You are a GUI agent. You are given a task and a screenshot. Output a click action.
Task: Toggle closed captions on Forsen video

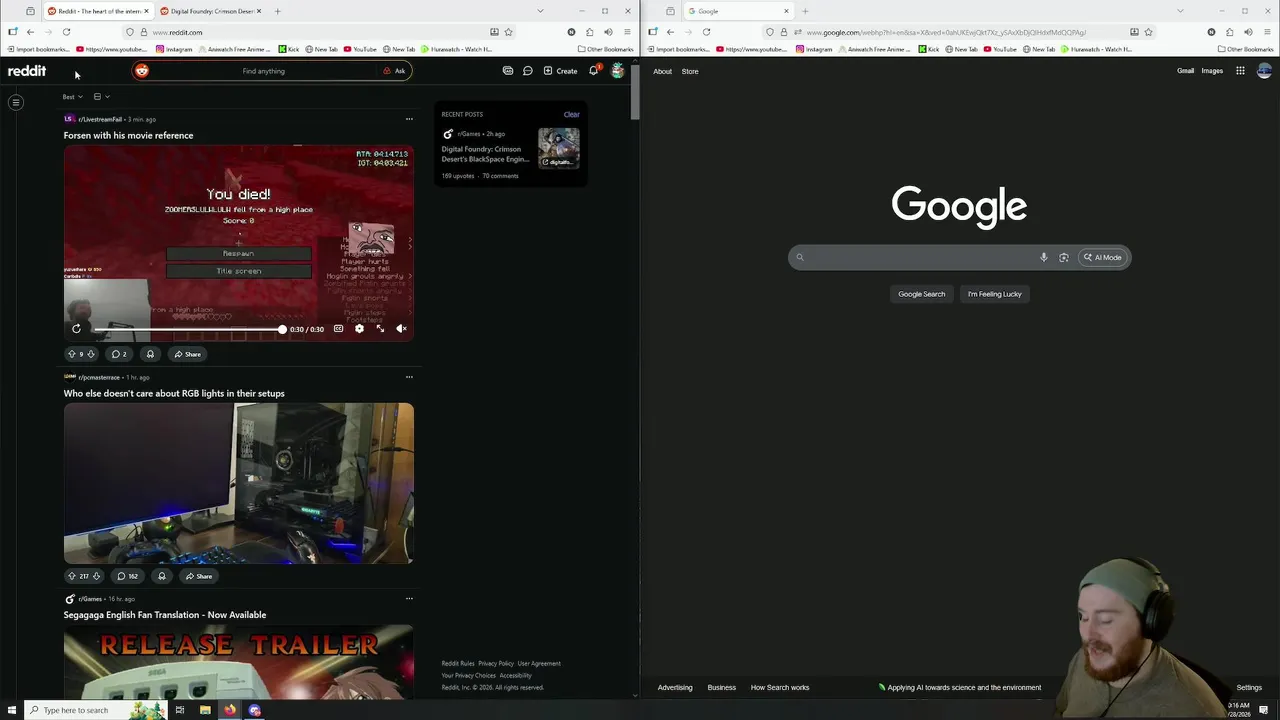pyautogui.click(x=338, y=329)
